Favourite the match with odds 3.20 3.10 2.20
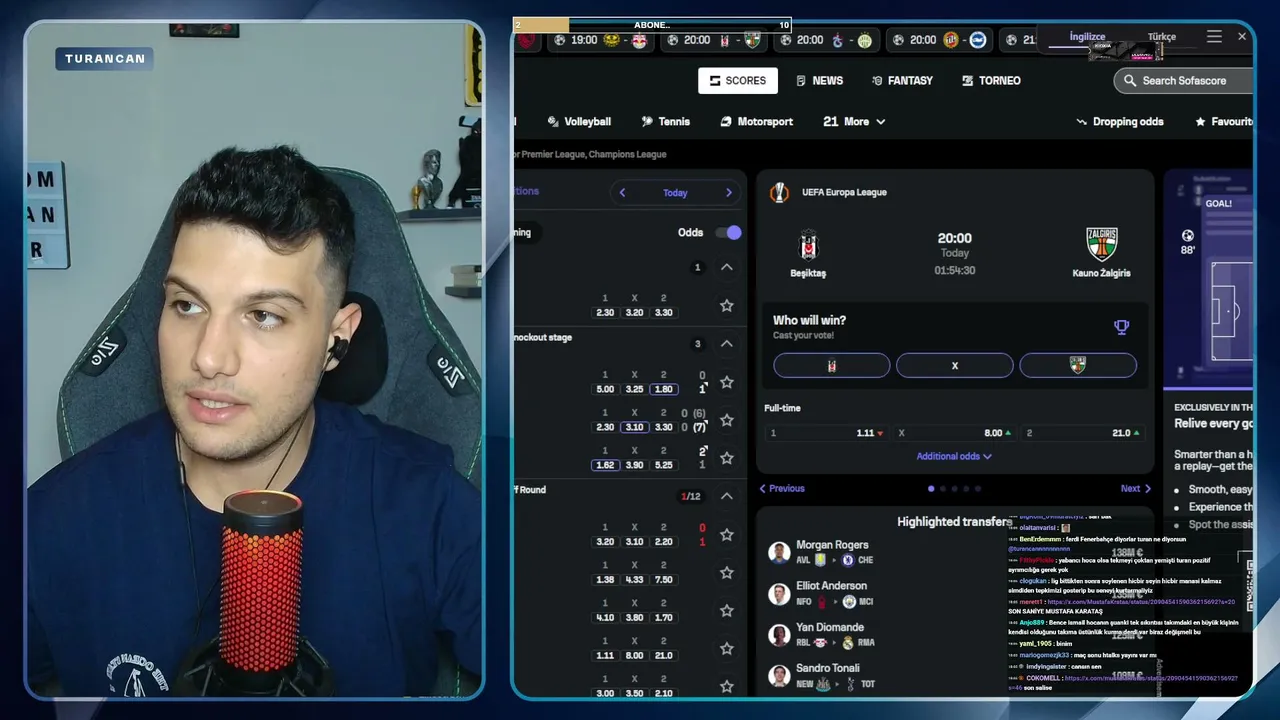1280x720 pixels. pyautogui.click(x=727, y=535)
